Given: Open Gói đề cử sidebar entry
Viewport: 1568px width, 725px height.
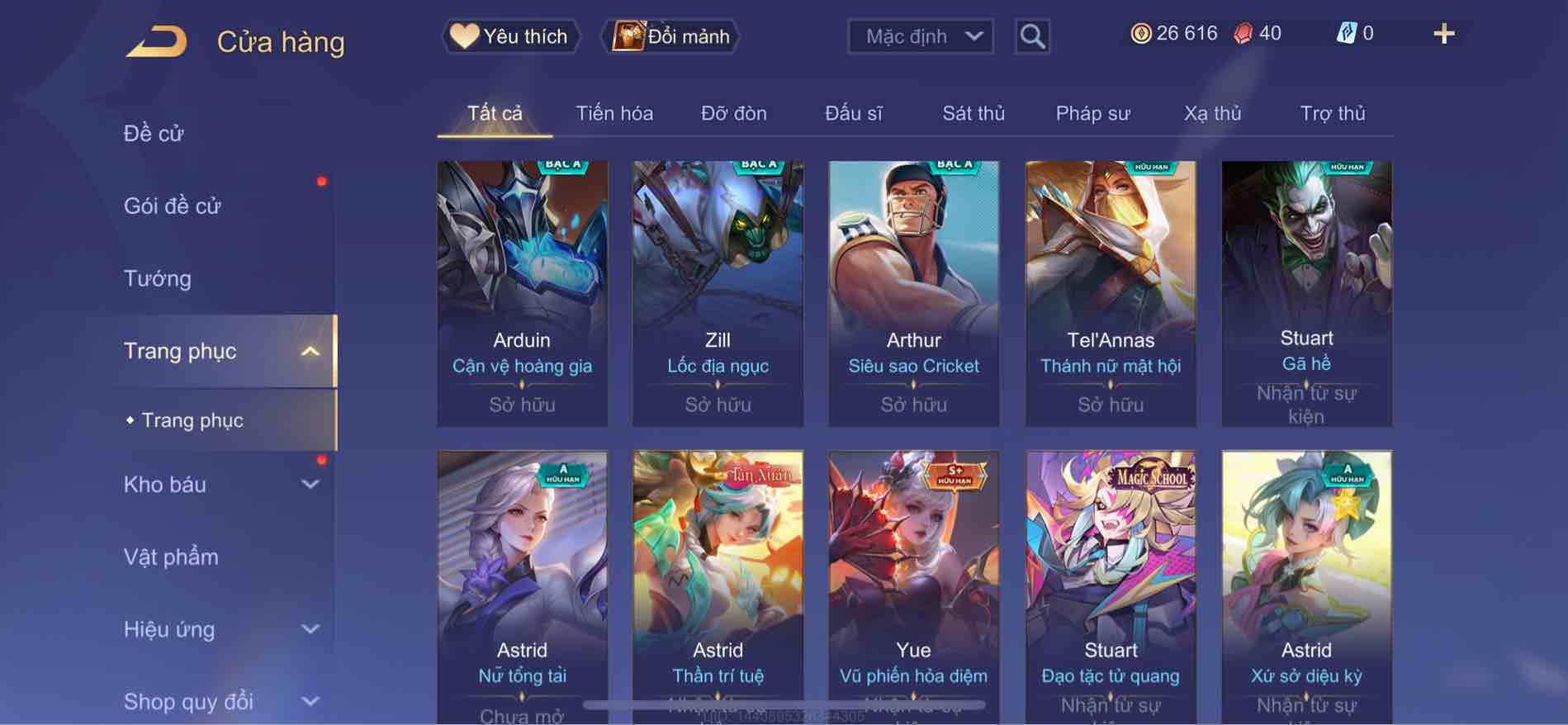Looking at the screenshot, I should (173, 206).
